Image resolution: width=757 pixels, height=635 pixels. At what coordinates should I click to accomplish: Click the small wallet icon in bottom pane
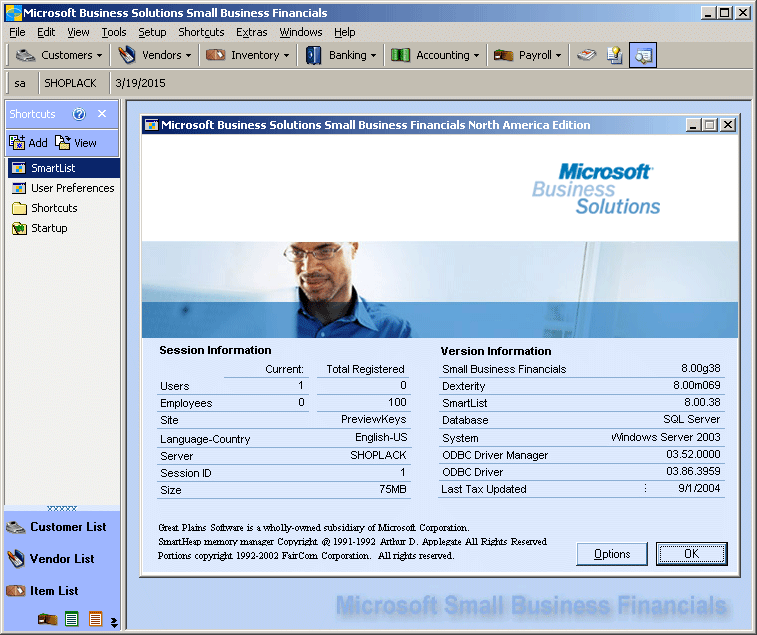[x=47, y=619]
